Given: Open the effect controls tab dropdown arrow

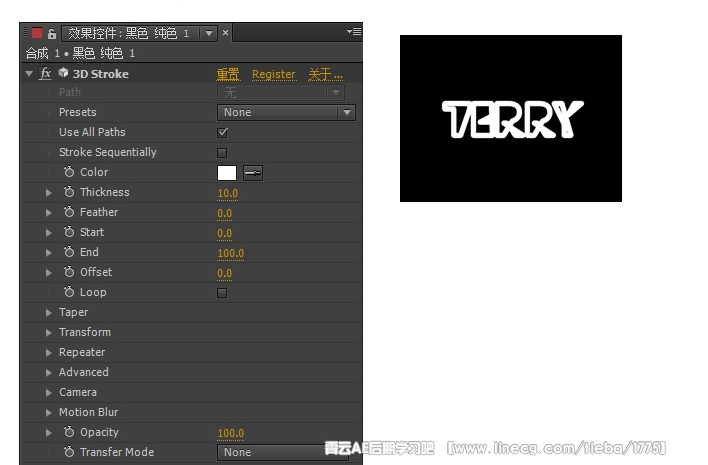Looking at the screenshot, I should point(209,33).
